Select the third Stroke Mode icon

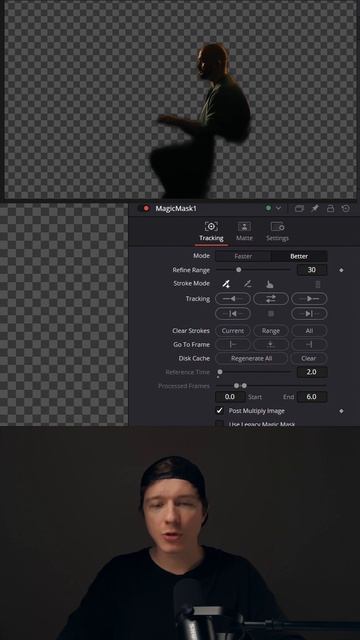pos(269,284)
